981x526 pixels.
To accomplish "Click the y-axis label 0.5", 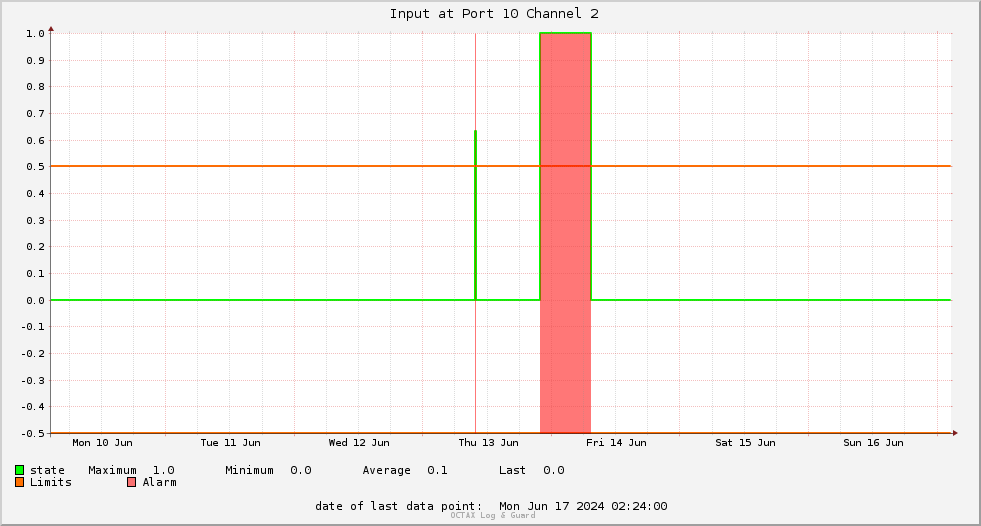I will (x=36, y=167).
